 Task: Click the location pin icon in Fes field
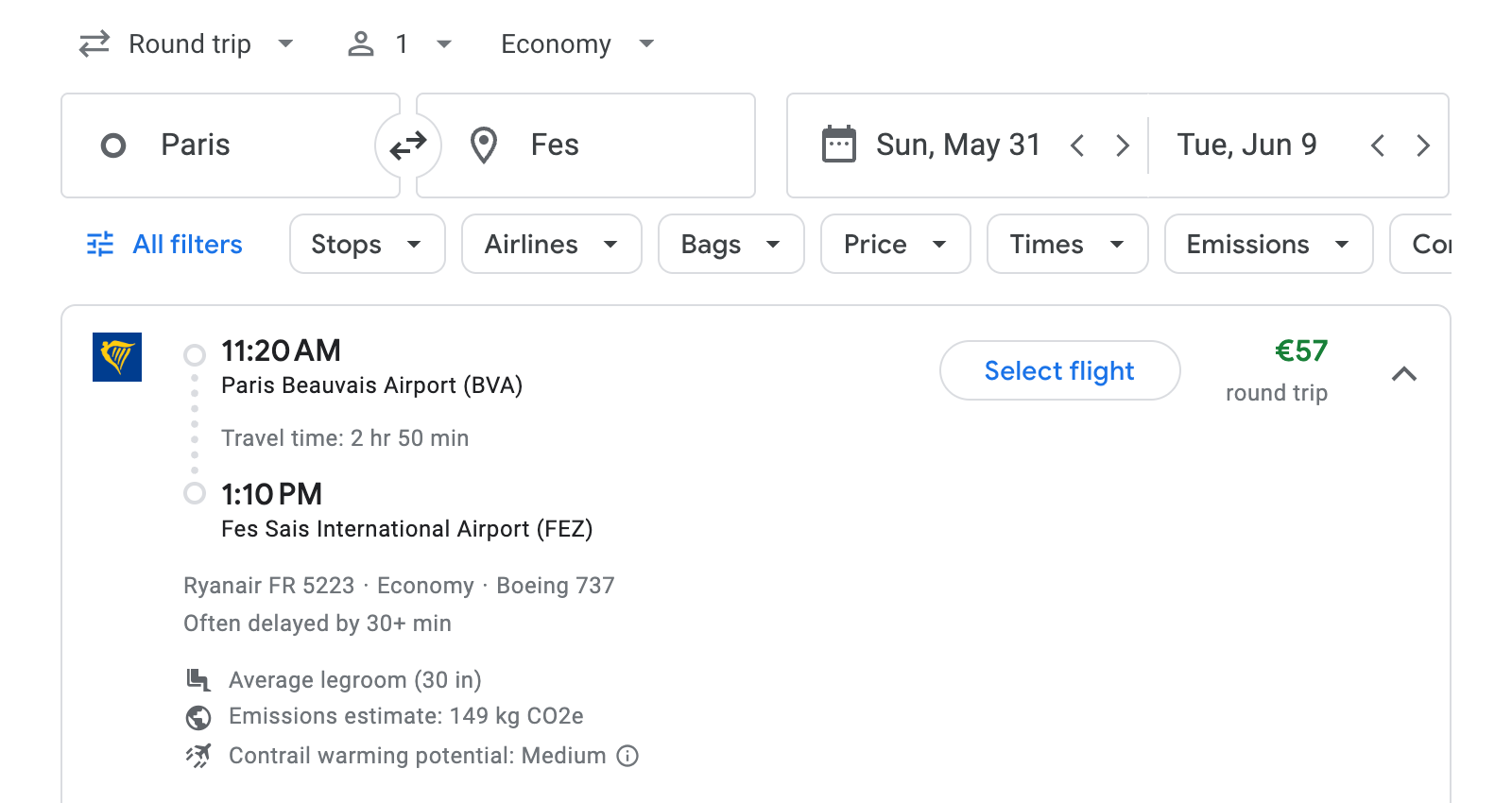484,145
